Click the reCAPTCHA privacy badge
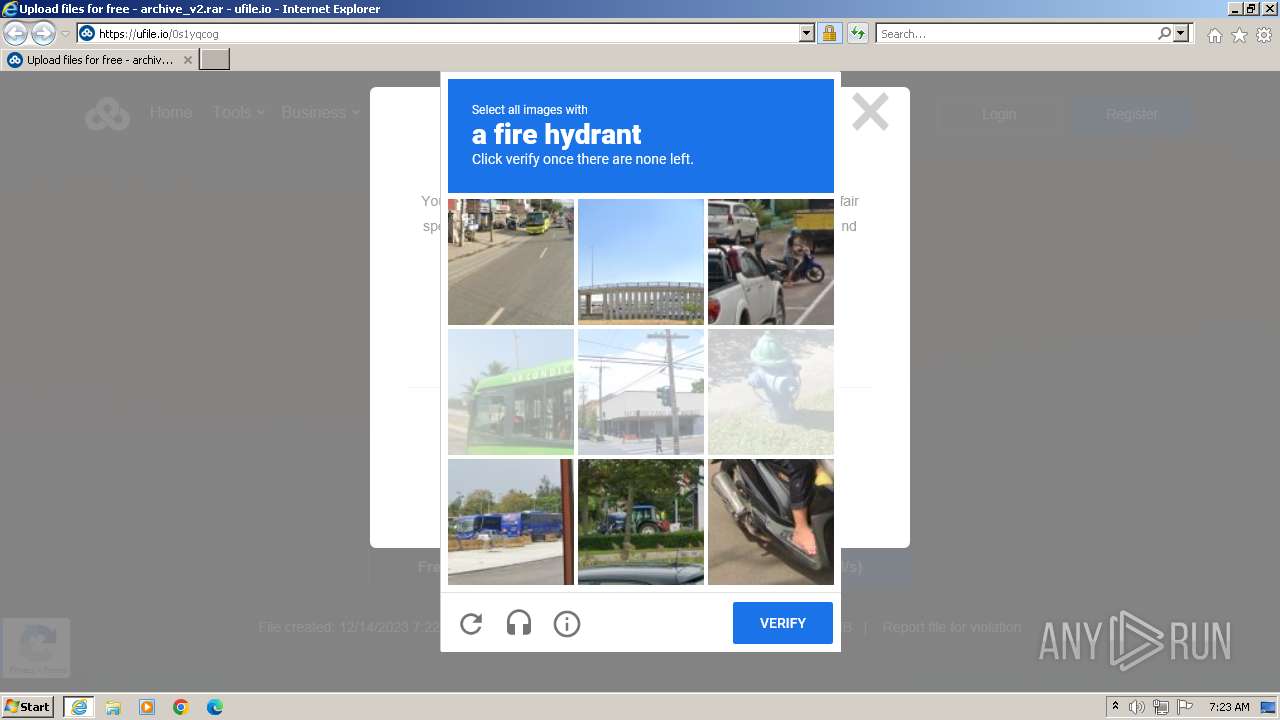 tap(36, 647)
